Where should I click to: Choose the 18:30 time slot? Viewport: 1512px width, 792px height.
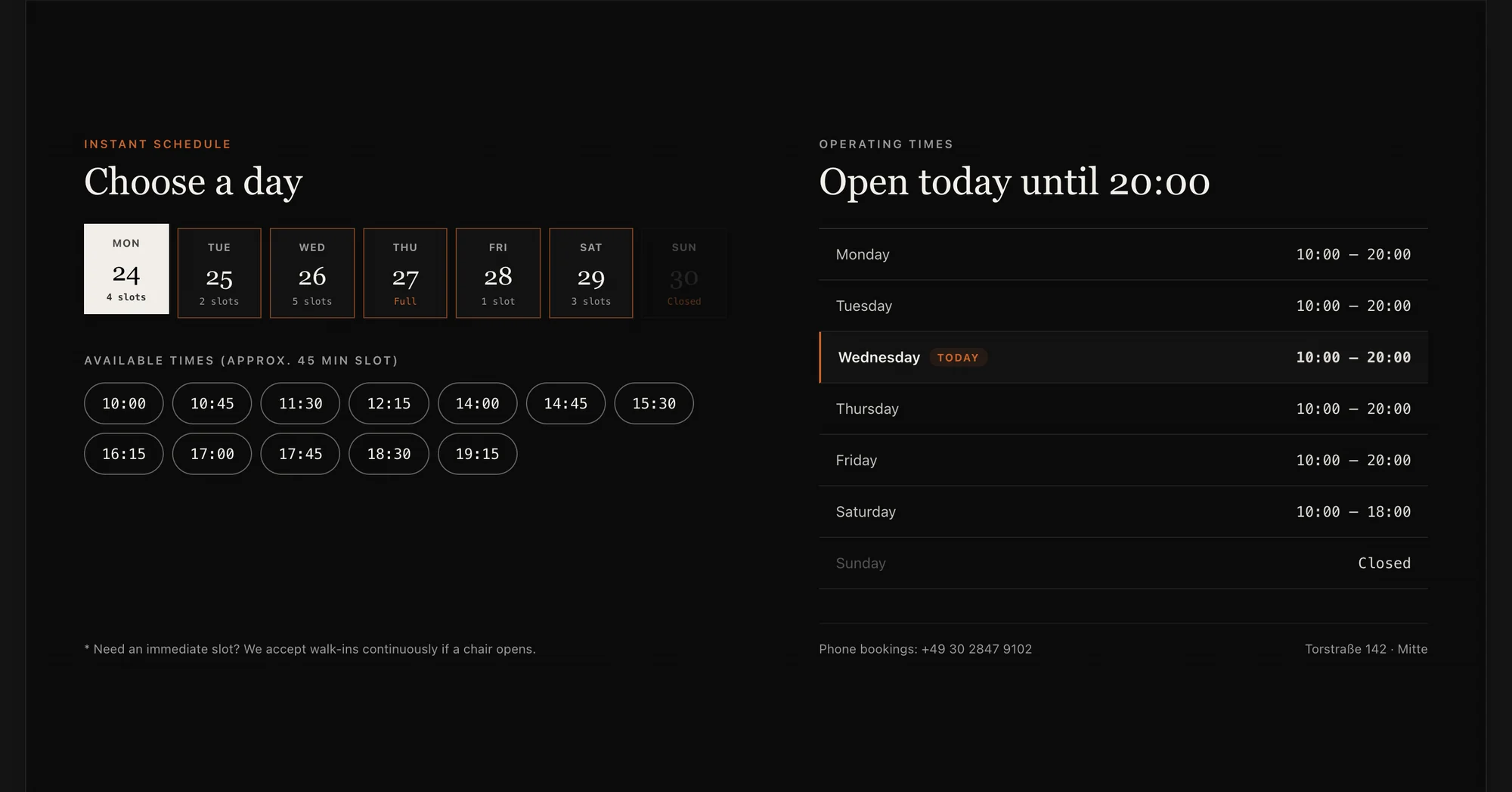coord(389,454)
